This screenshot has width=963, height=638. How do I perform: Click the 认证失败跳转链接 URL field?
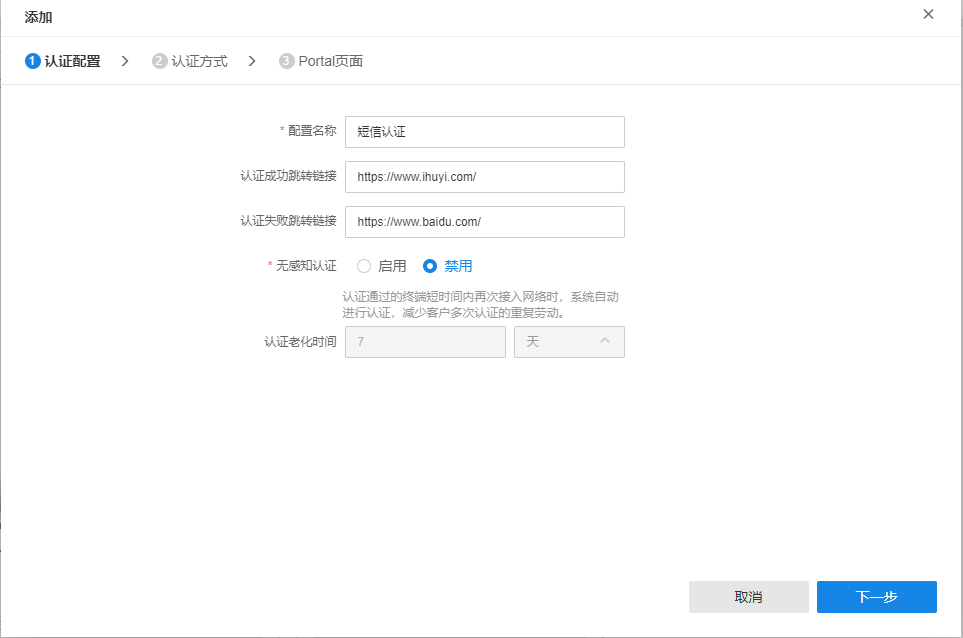(484, 222)
